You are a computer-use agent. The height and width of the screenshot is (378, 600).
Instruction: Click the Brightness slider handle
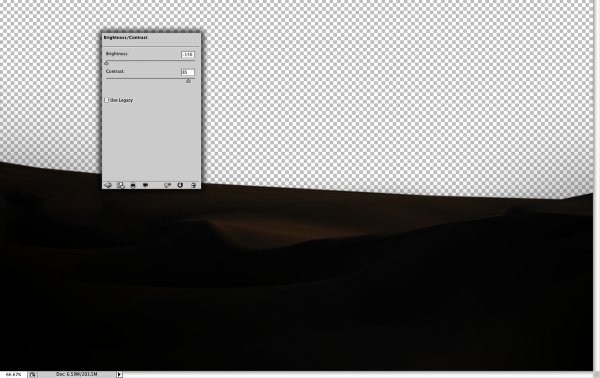[106, 63]
